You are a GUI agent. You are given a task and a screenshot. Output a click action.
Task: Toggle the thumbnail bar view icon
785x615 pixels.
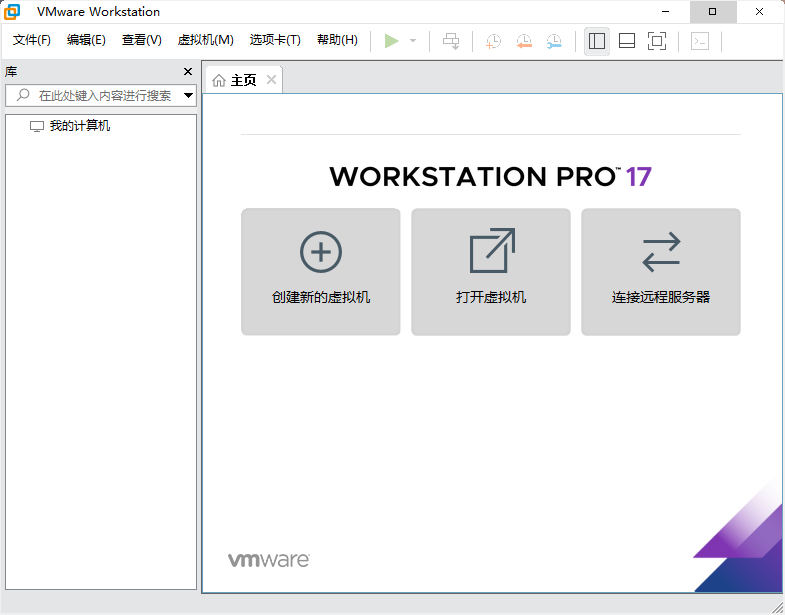point(627,41)
